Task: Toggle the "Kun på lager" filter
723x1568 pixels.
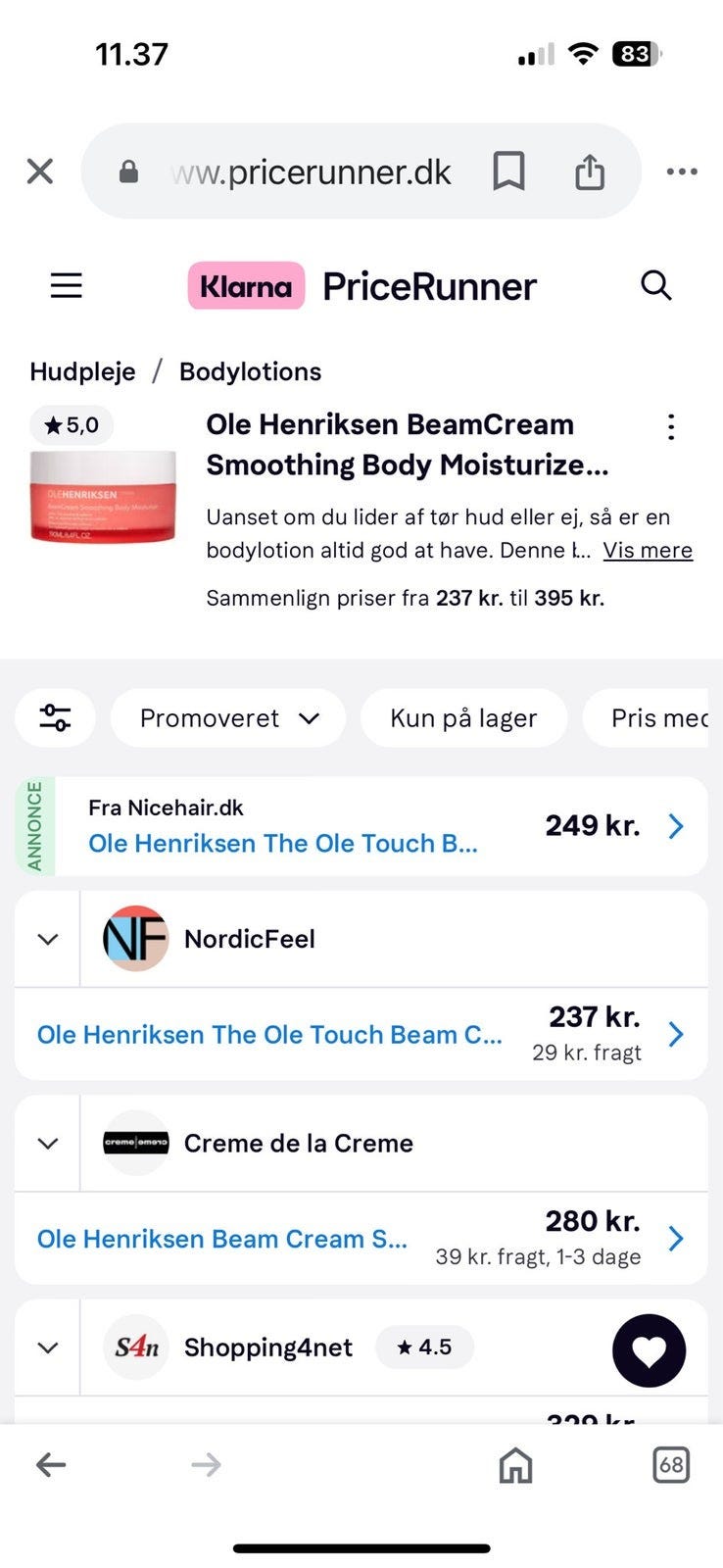Action: click(x=463, y=718)
